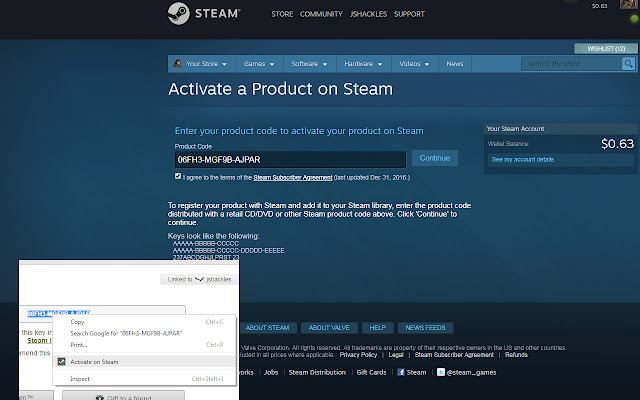Viewport: 640px width, 400px height.
Task: Open the Refunds footer link
Action: pyautogui.click(x=516, y=355)
